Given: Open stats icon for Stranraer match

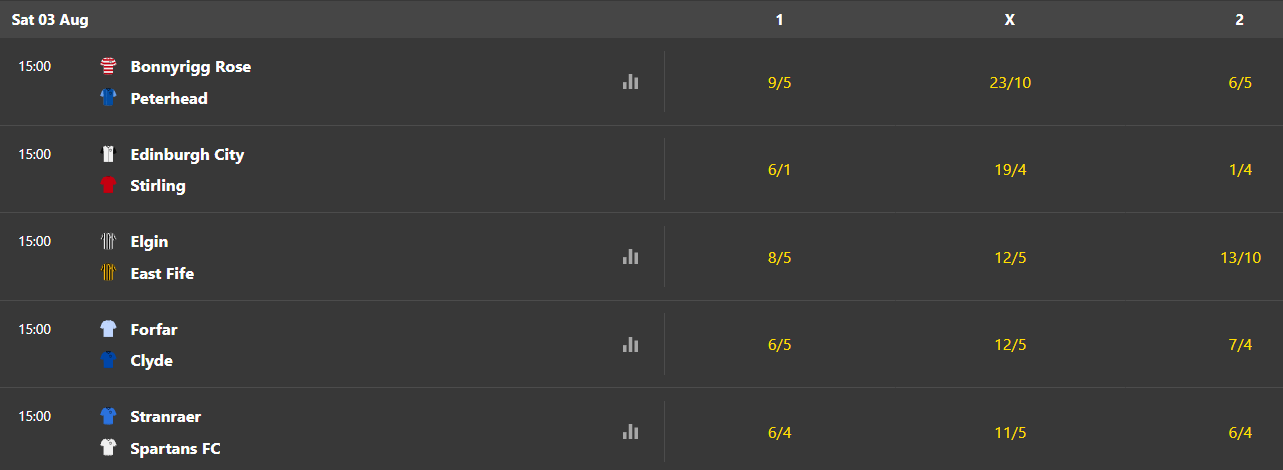Looking at the screenshot, I should [x=630, y=432].
